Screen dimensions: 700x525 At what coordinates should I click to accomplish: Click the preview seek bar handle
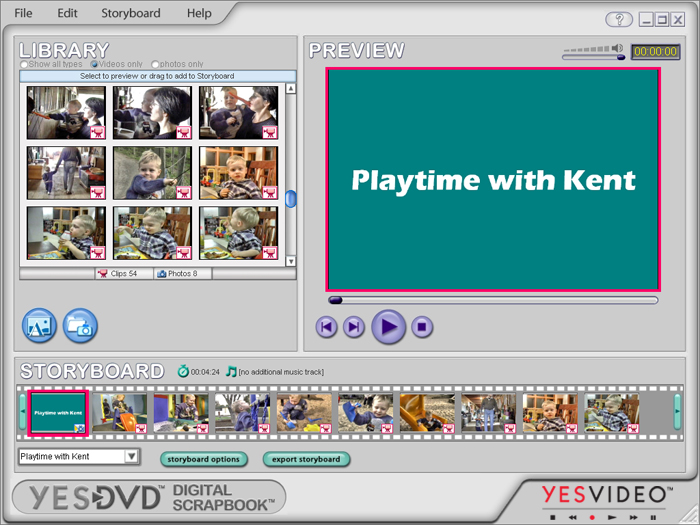335,300
